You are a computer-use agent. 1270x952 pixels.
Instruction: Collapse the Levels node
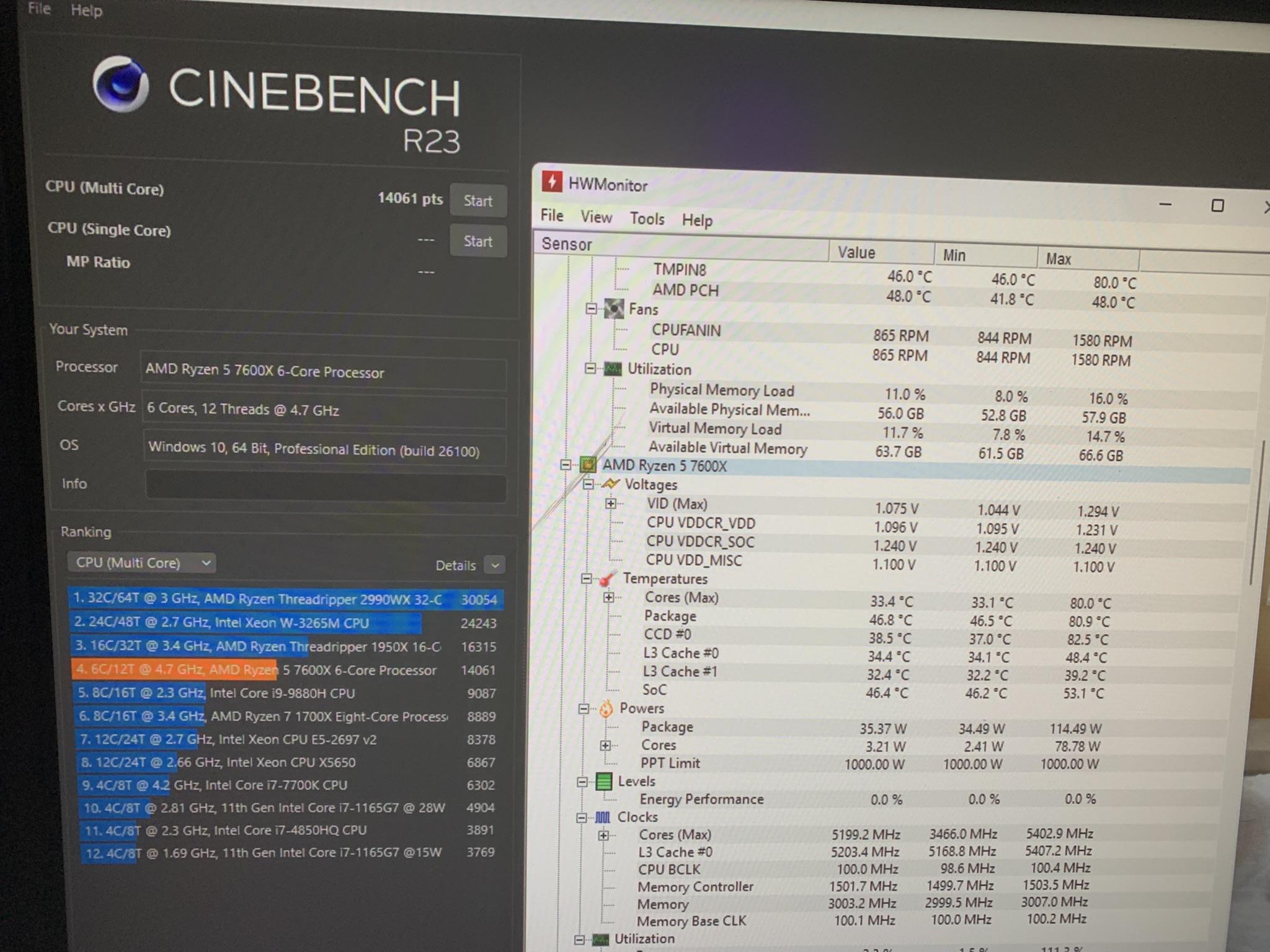pos(582,782)
